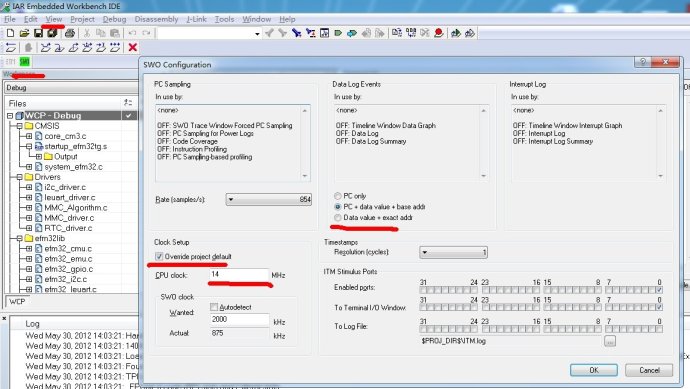Collapse the Drivers folder node
Viewport: 690px width, 389px height.
click(19, 177)
